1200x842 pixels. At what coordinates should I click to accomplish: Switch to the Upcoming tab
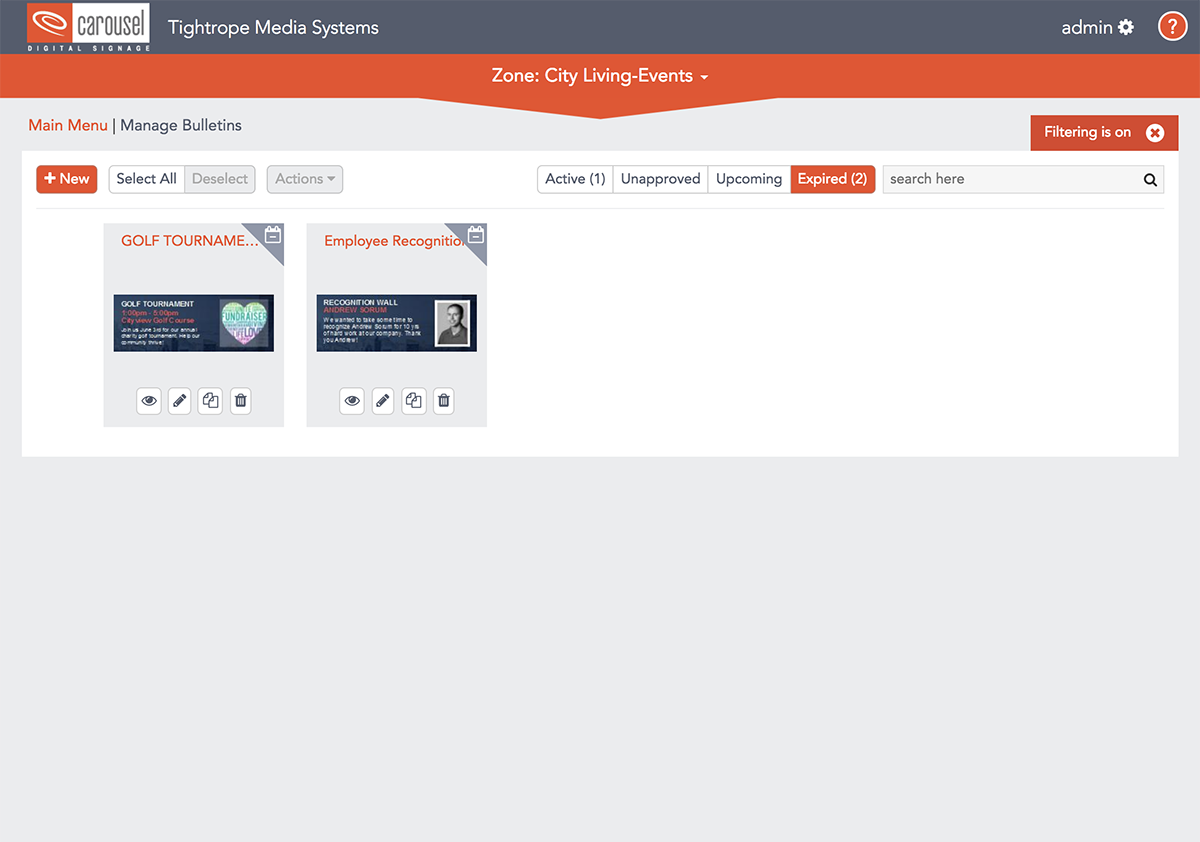tap(749, 179)
